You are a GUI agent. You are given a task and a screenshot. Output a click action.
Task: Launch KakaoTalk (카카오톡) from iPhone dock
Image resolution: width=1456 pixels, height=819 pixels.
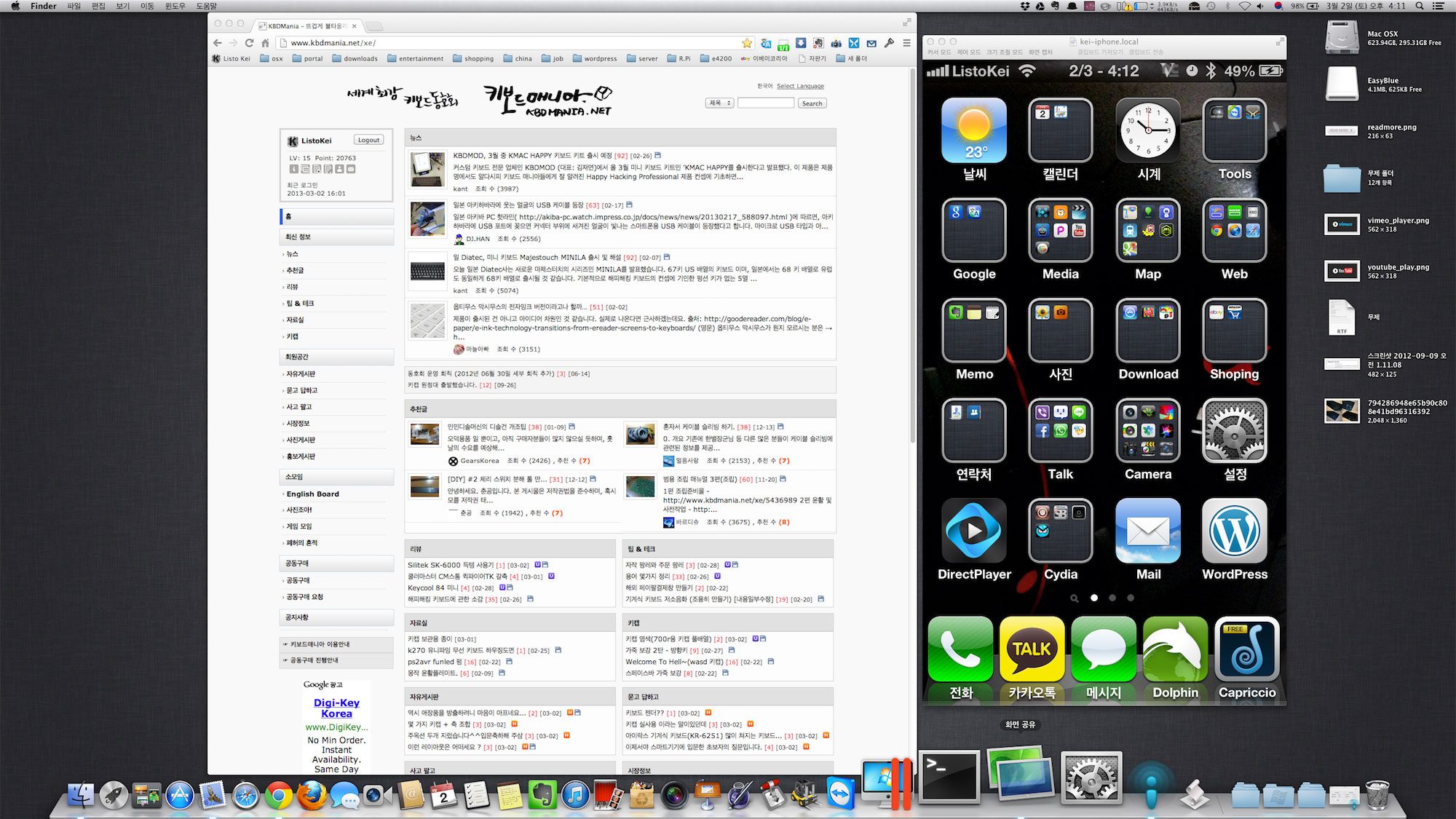(1032, 649)
